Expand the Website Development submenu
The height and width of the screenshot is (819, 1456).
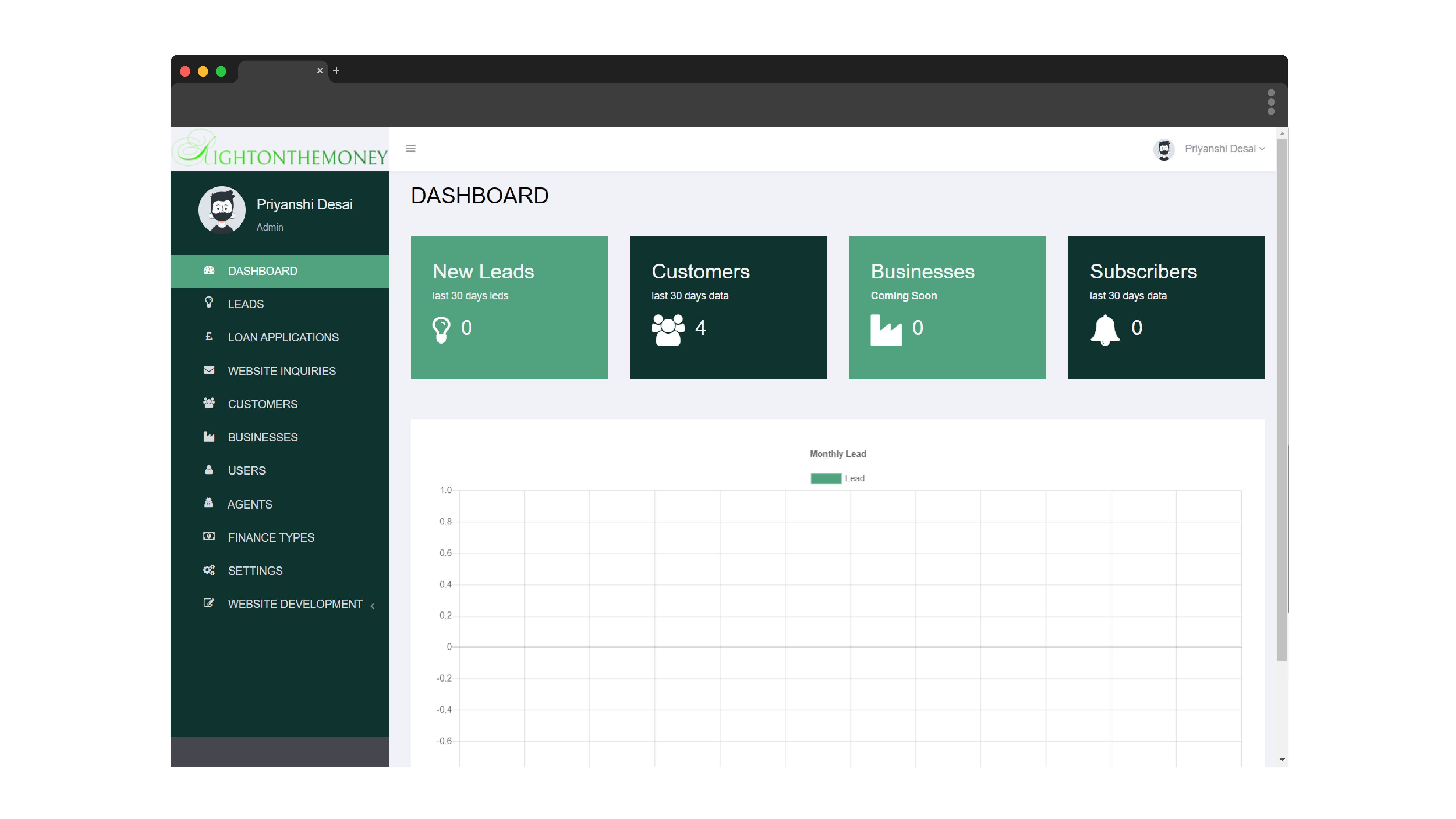[294, 604]
